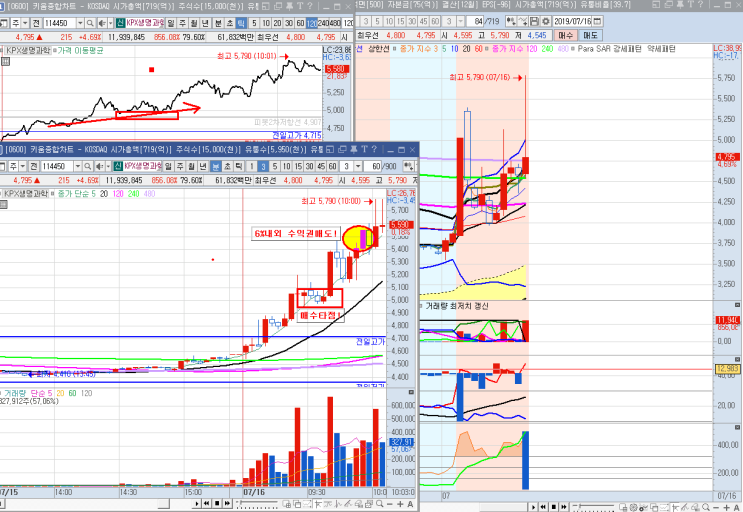This screenshot has height=512, width=743.
Task: Click 2019/07/16 date field in right window
Action: [x=572, y=22]
